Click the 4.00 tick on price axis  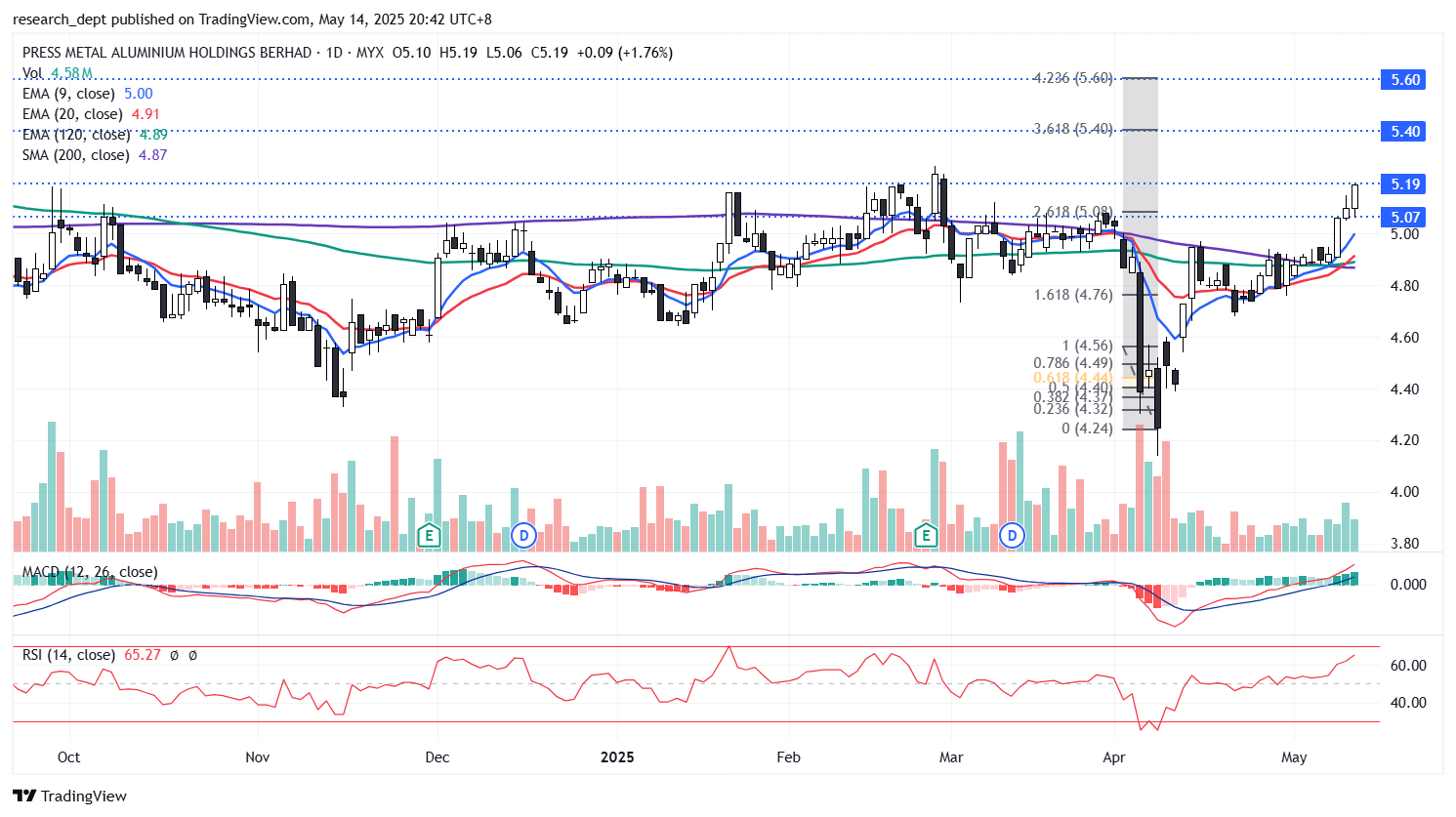tap(1405, 492)
